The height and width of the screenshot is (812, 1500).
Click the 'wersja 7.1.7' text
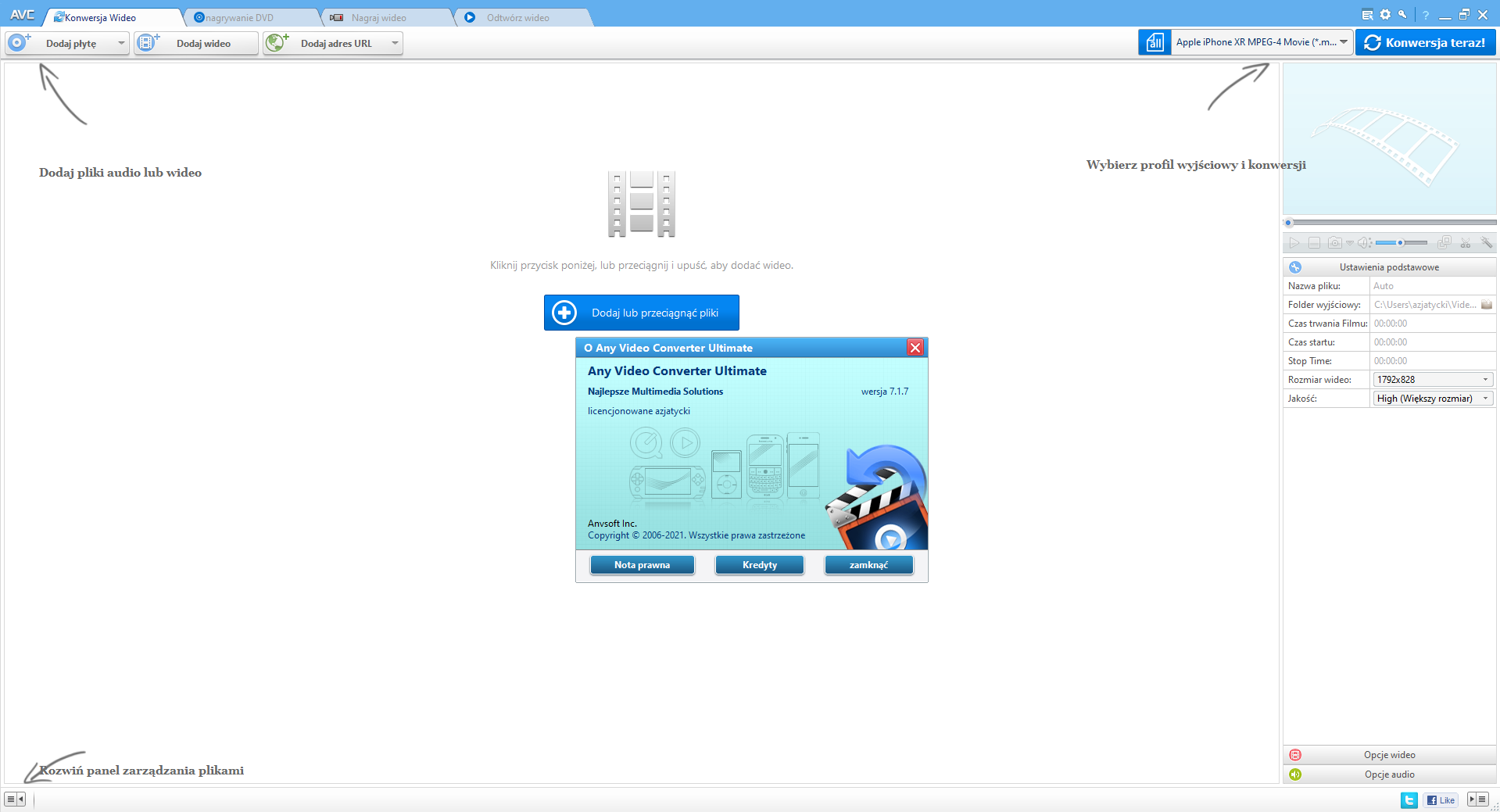(x=885, y=392)
